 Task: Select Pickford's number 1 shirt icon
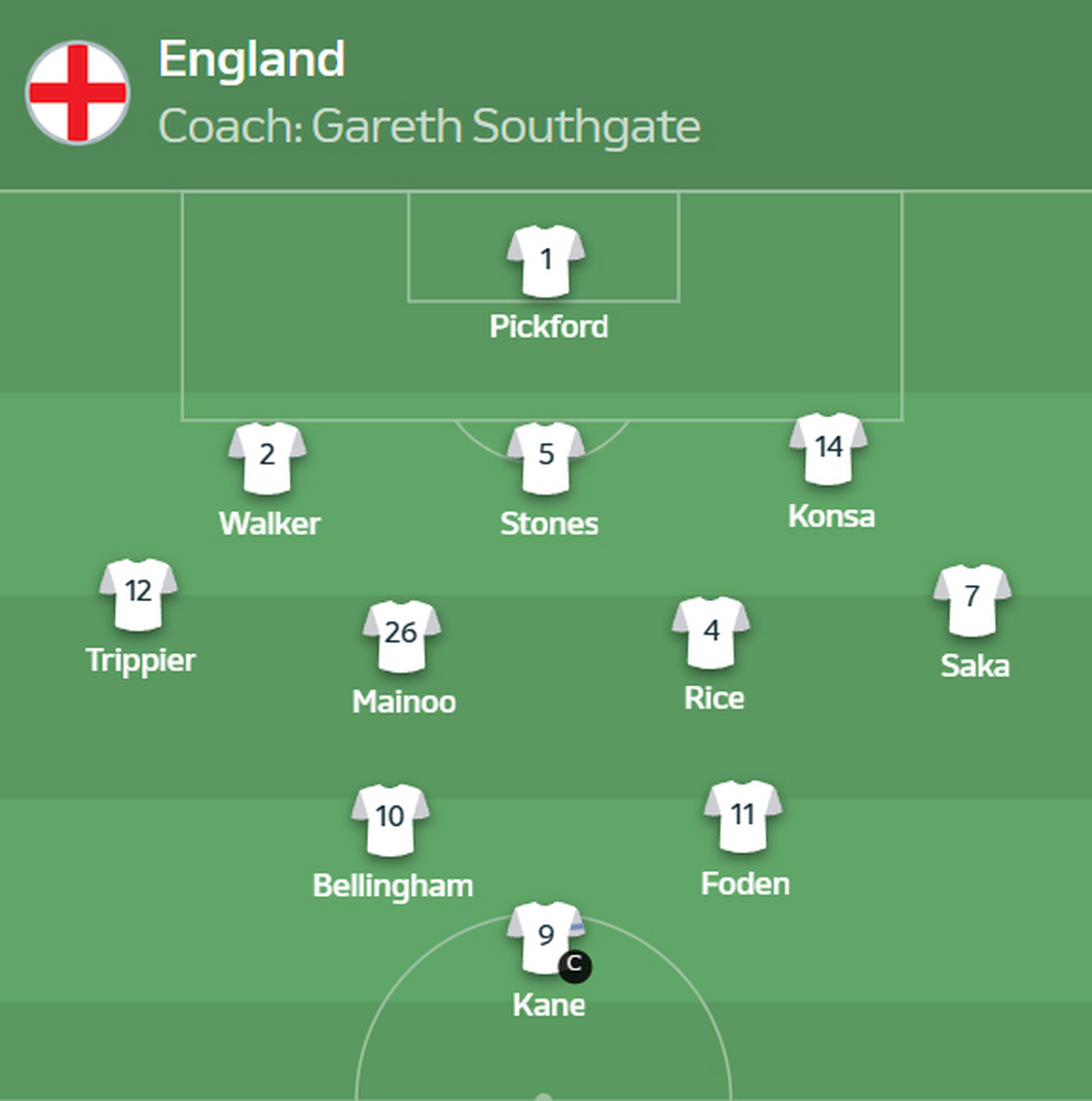click(x=546, y=261)
